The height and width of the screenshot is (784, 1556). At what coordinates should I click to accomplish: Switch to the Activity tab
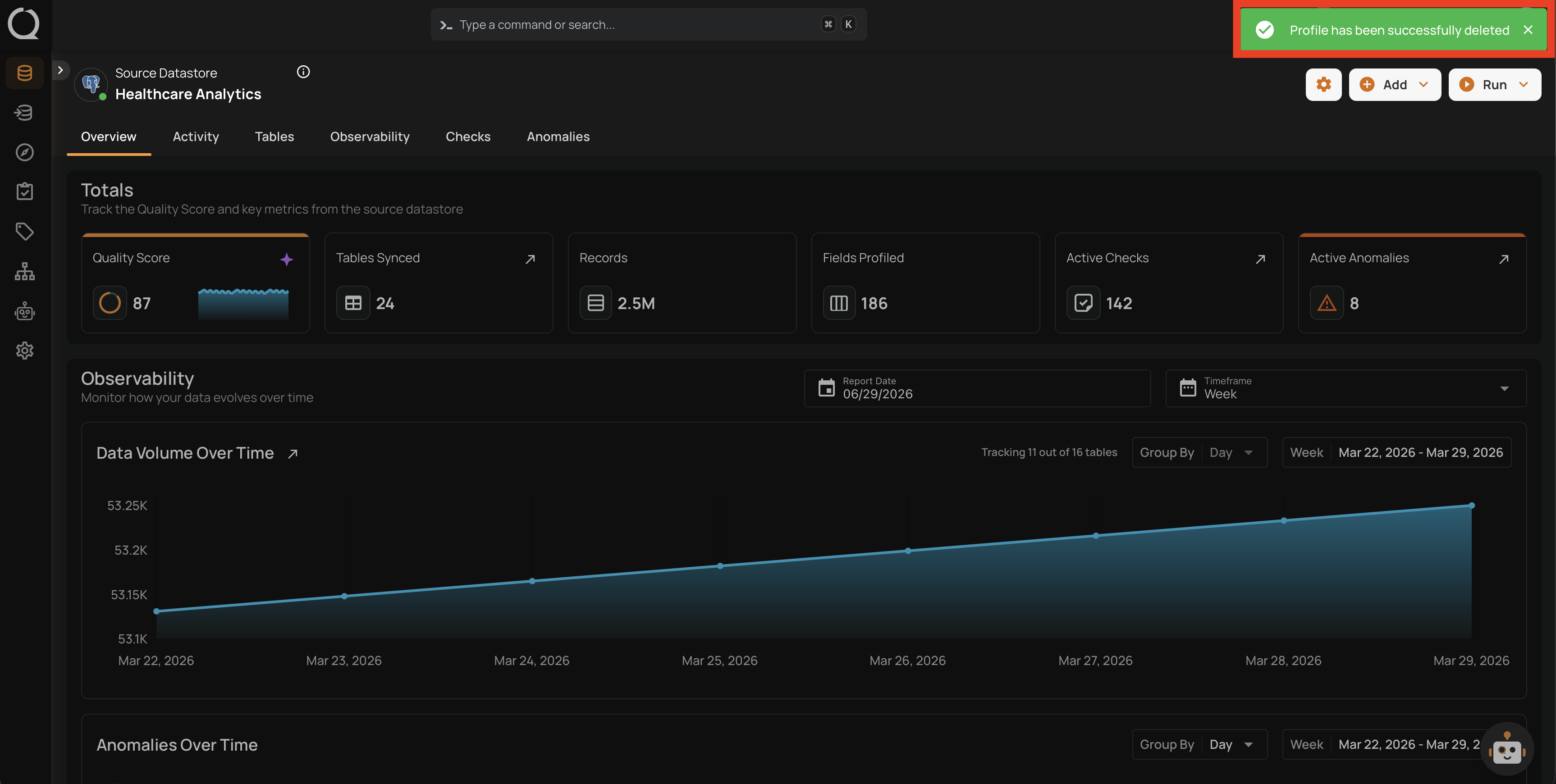[196, 137]
